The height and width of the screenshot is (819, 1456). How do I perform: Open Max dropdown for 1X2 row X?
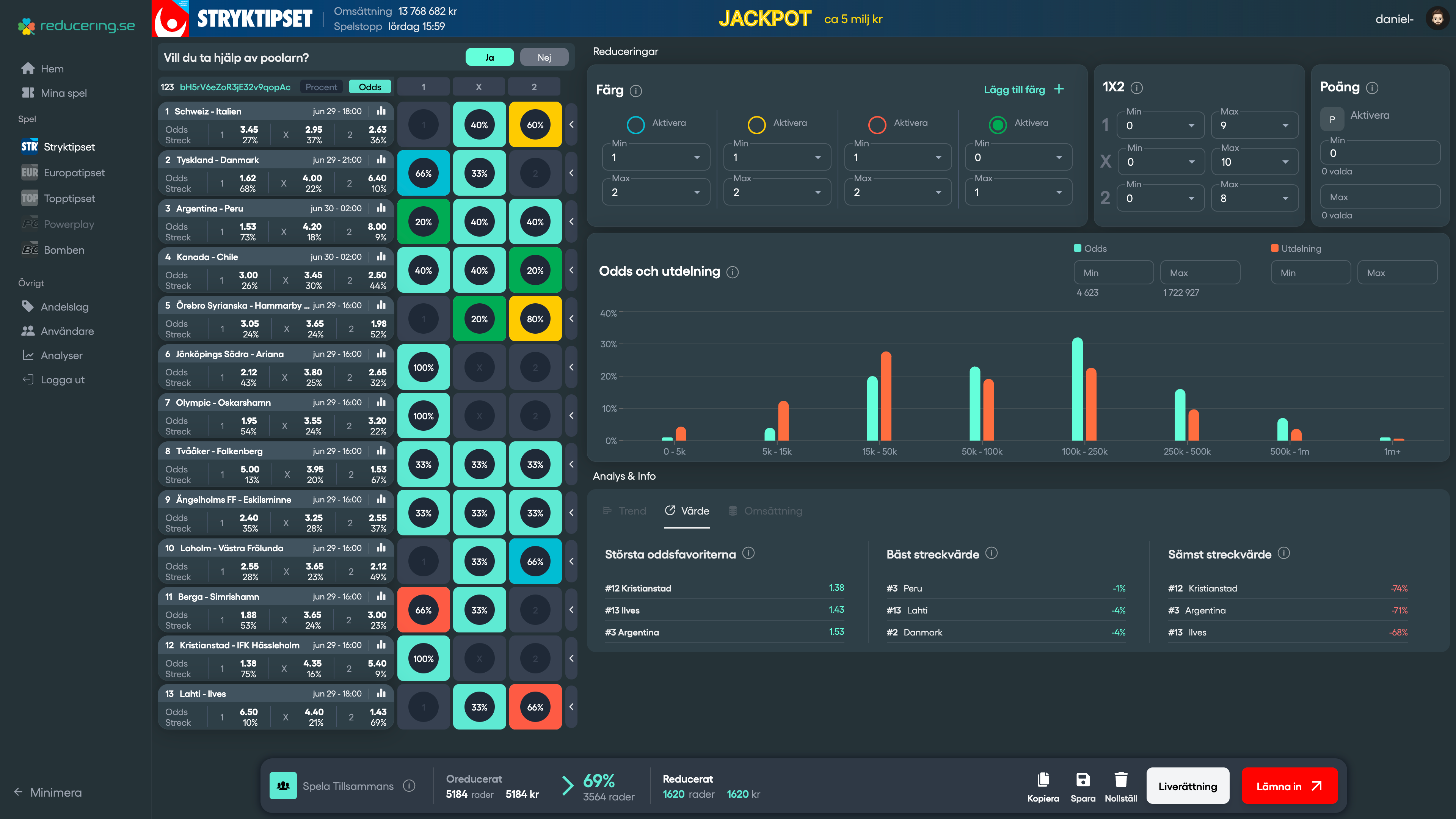(1255, 162)
